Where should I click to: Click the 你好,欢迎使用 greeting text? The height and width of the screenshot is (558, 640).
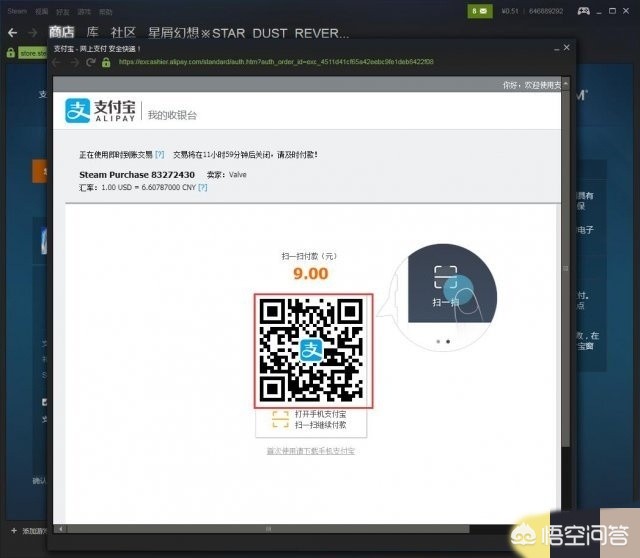click(x=532, y=85)
